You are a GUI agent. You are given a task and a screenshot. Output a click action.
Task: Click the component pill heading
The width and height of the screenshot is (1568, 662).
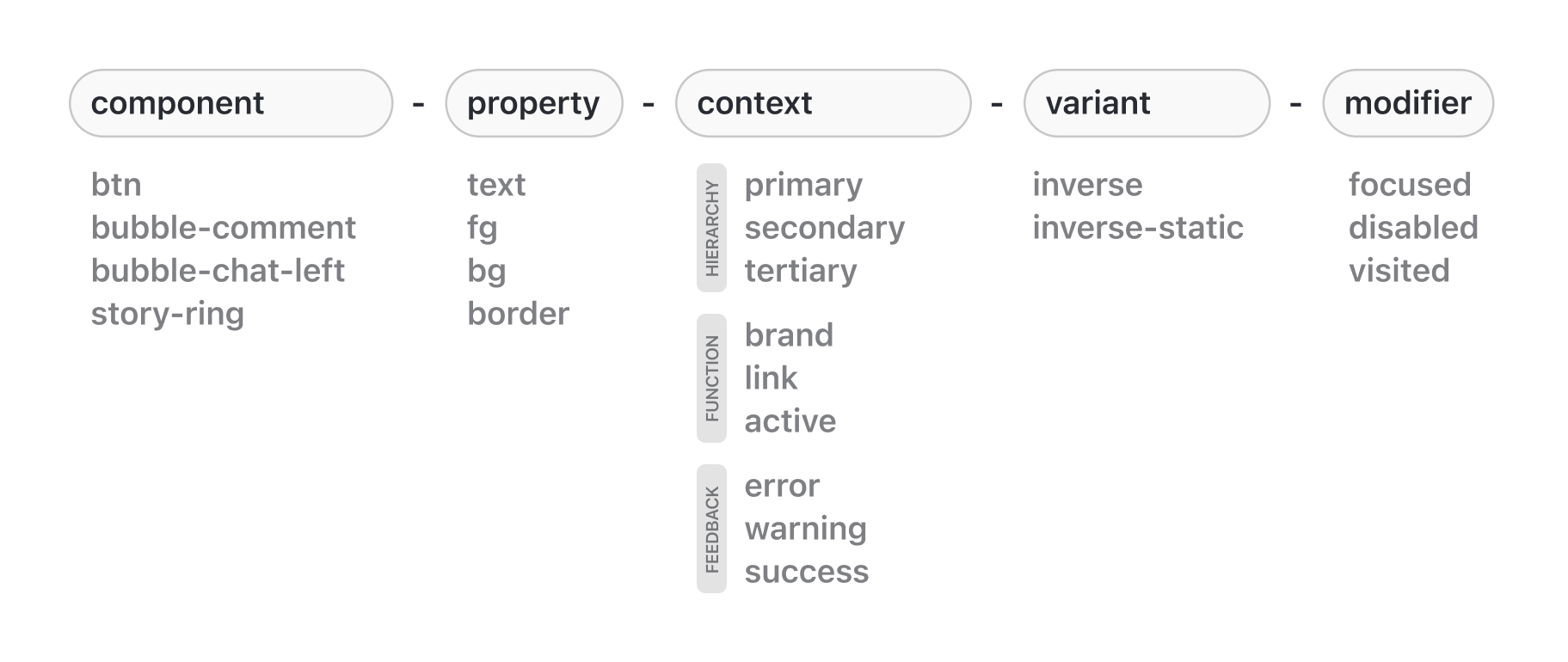[231, 103]
